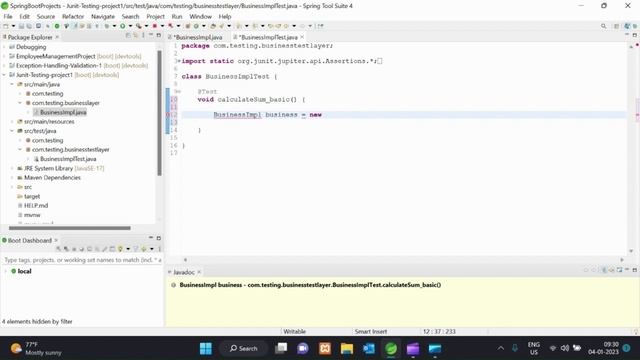This screenshot has width=640, height=360.
Task: Open the dropdown beside the New icon
Action: (13, 26)
